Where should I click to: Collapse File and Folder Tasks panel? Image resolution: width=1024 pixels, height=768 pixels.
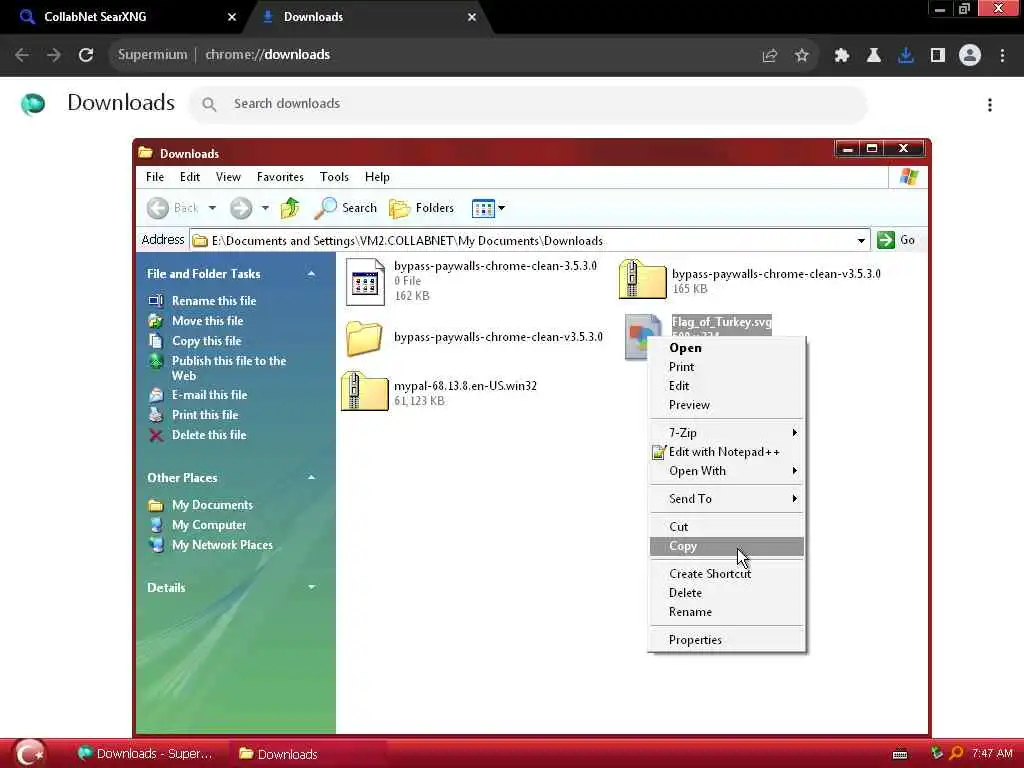coord(312,274)
